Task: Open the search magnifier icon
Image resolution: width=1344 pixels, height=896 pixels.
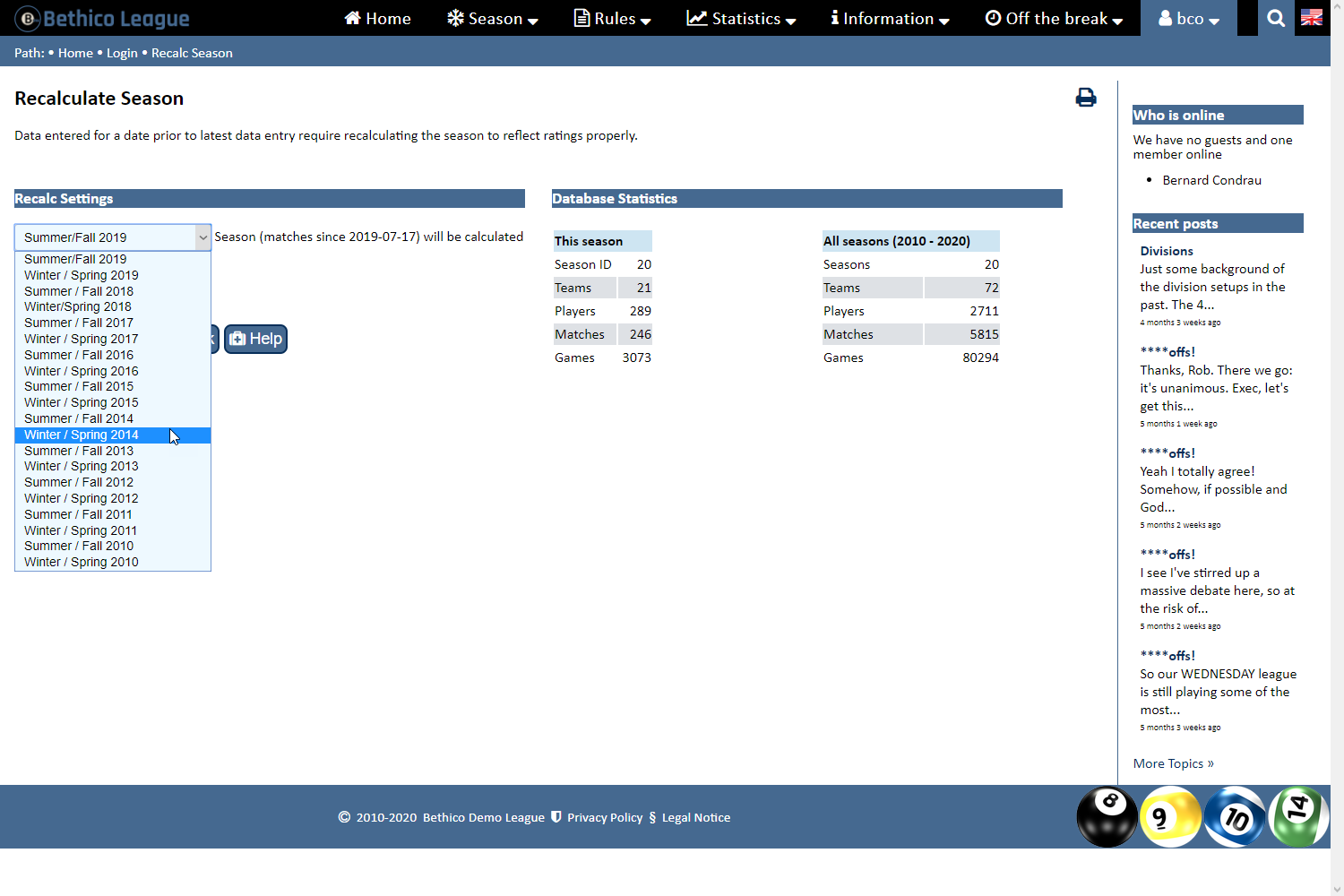Action: (x=1276, y=18)
